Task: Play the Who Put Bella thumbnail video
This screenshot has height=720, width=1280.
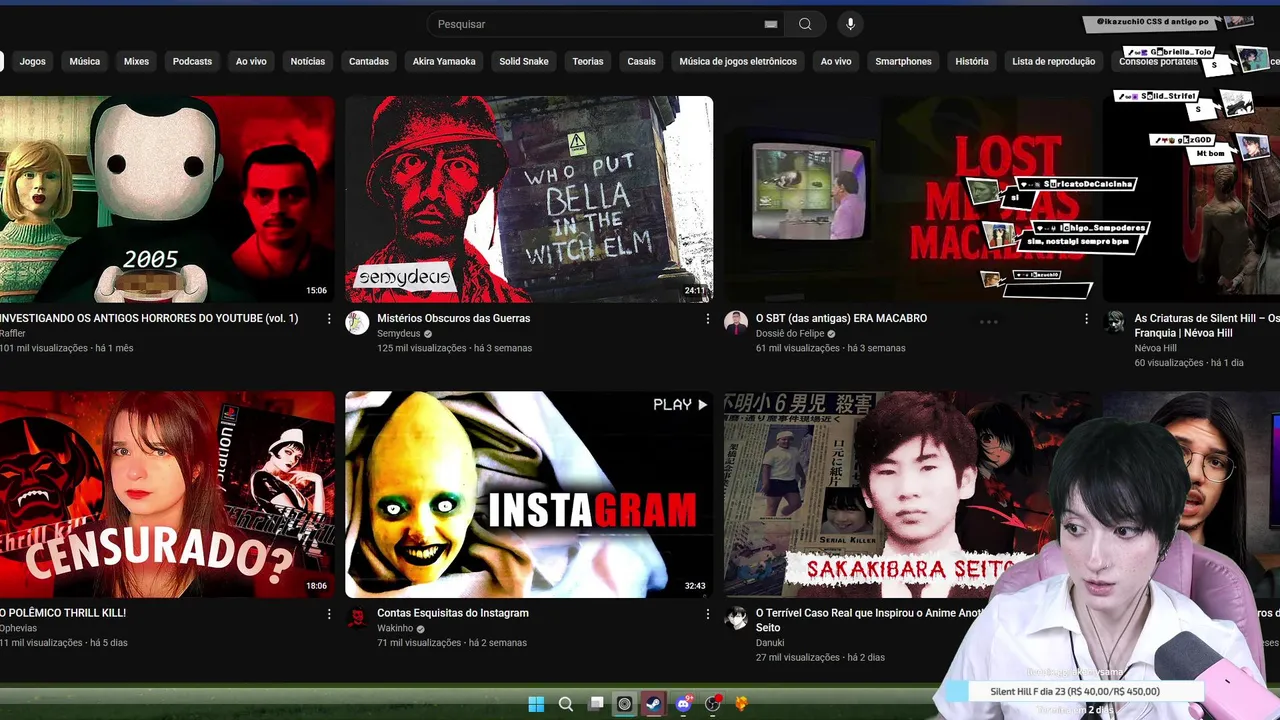Action: coord(529,199)
